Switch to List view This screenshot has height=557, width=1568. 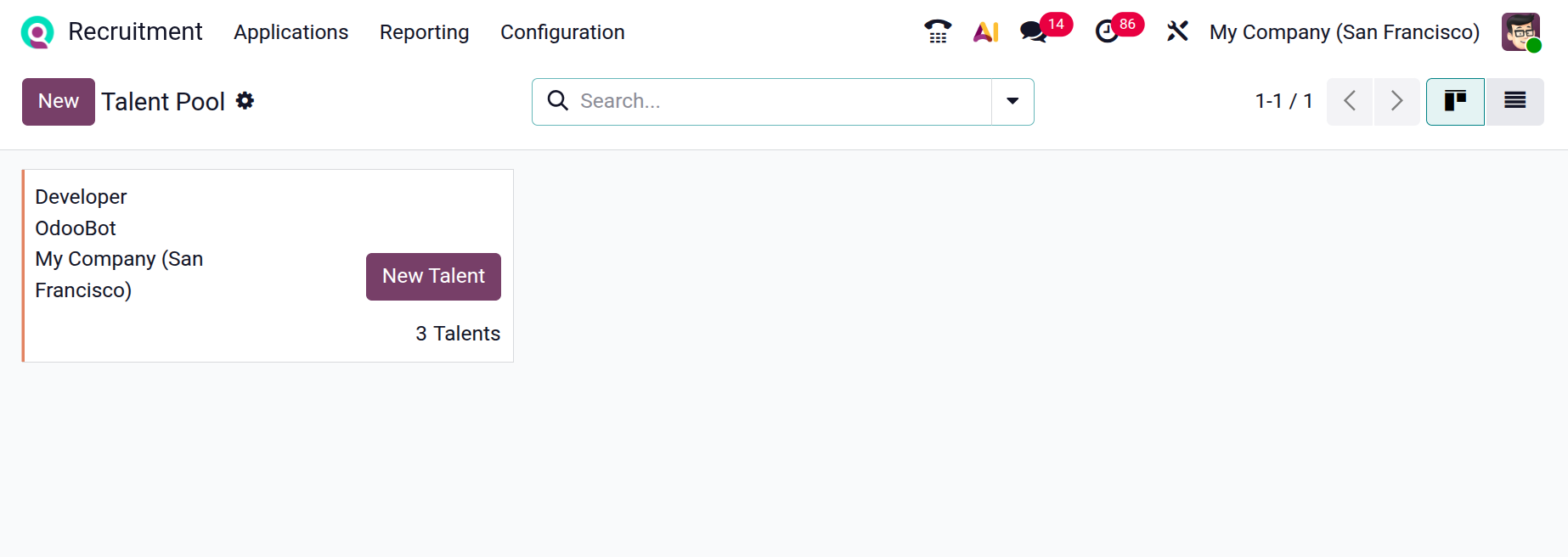pos(1514,101)
